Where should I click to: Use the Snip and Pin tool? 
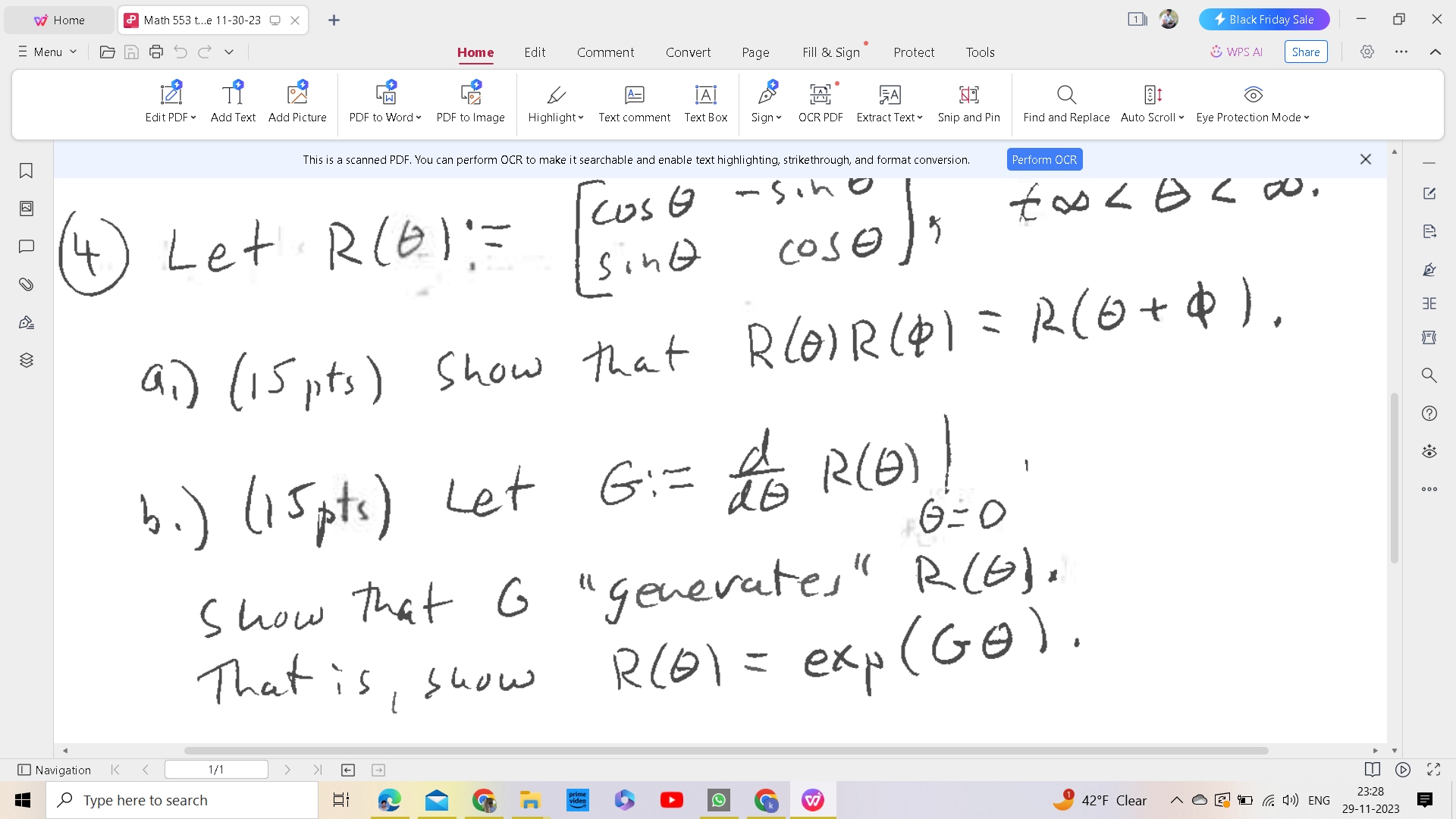968,102
